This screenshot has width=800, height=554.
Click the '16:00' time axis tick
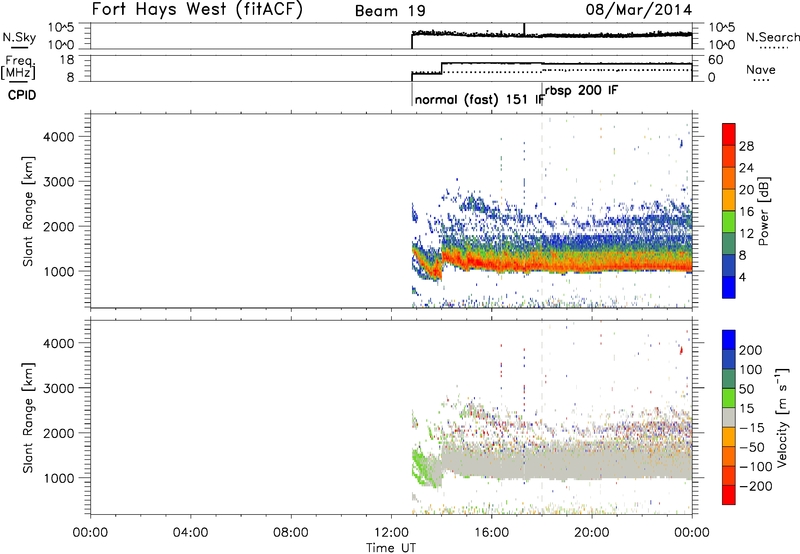tap(491, 533)
